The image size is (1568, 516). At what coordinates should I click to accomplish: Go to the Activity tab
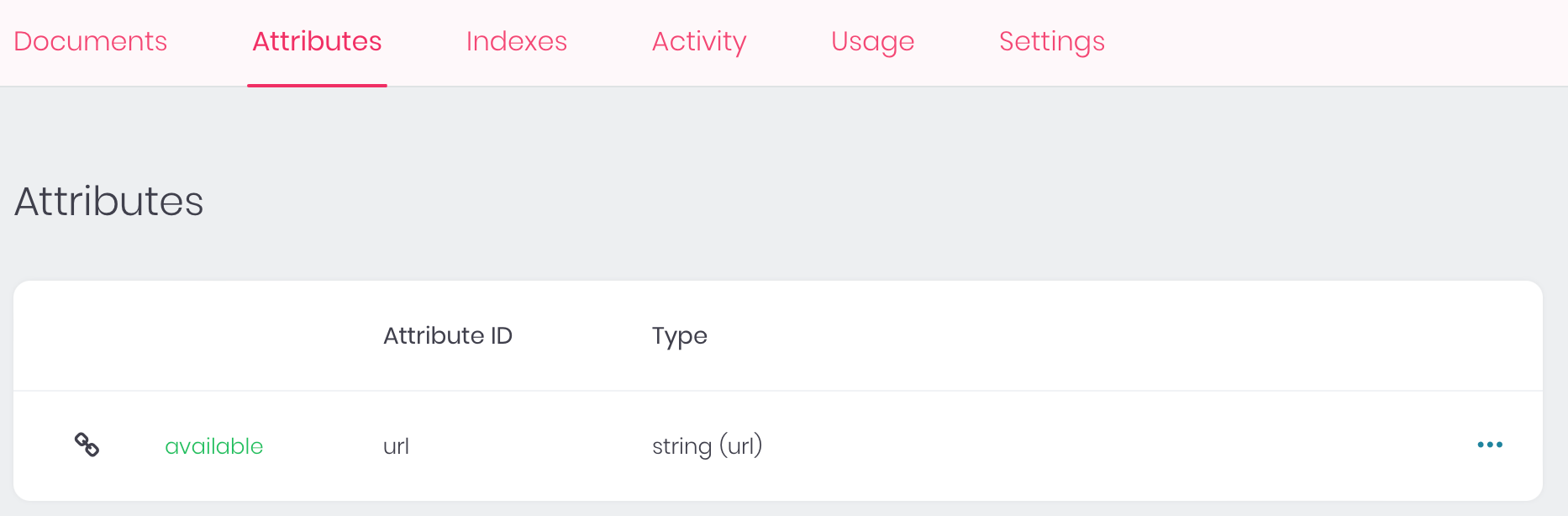tap(698, 41)
